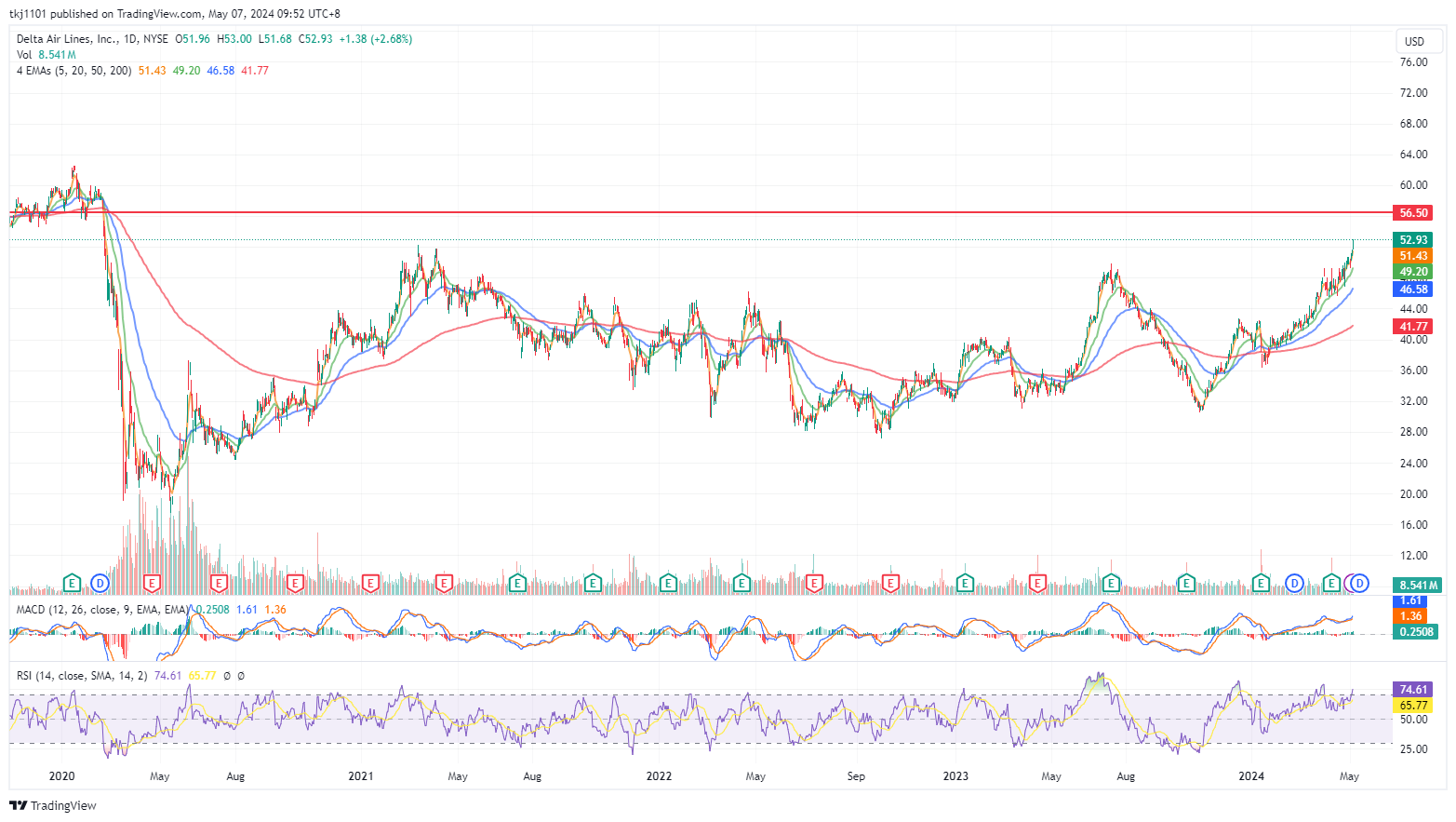Image resolution: width=1456 pixels, height=822 pixels.
Task: Select the green earnings marker for July 2023
Action: 1111,584
